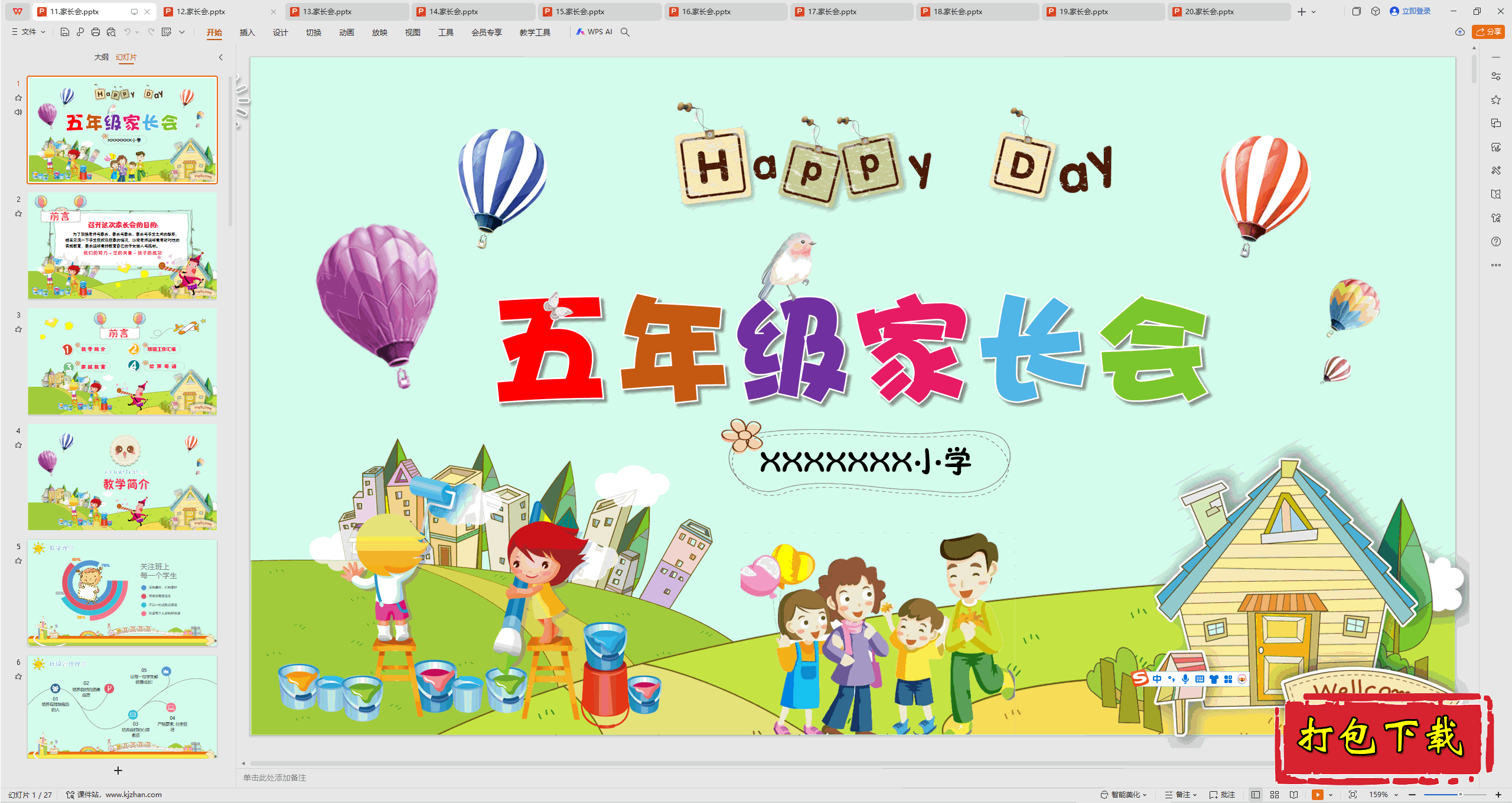Click the add new slide plus button

tap(118, 771)
